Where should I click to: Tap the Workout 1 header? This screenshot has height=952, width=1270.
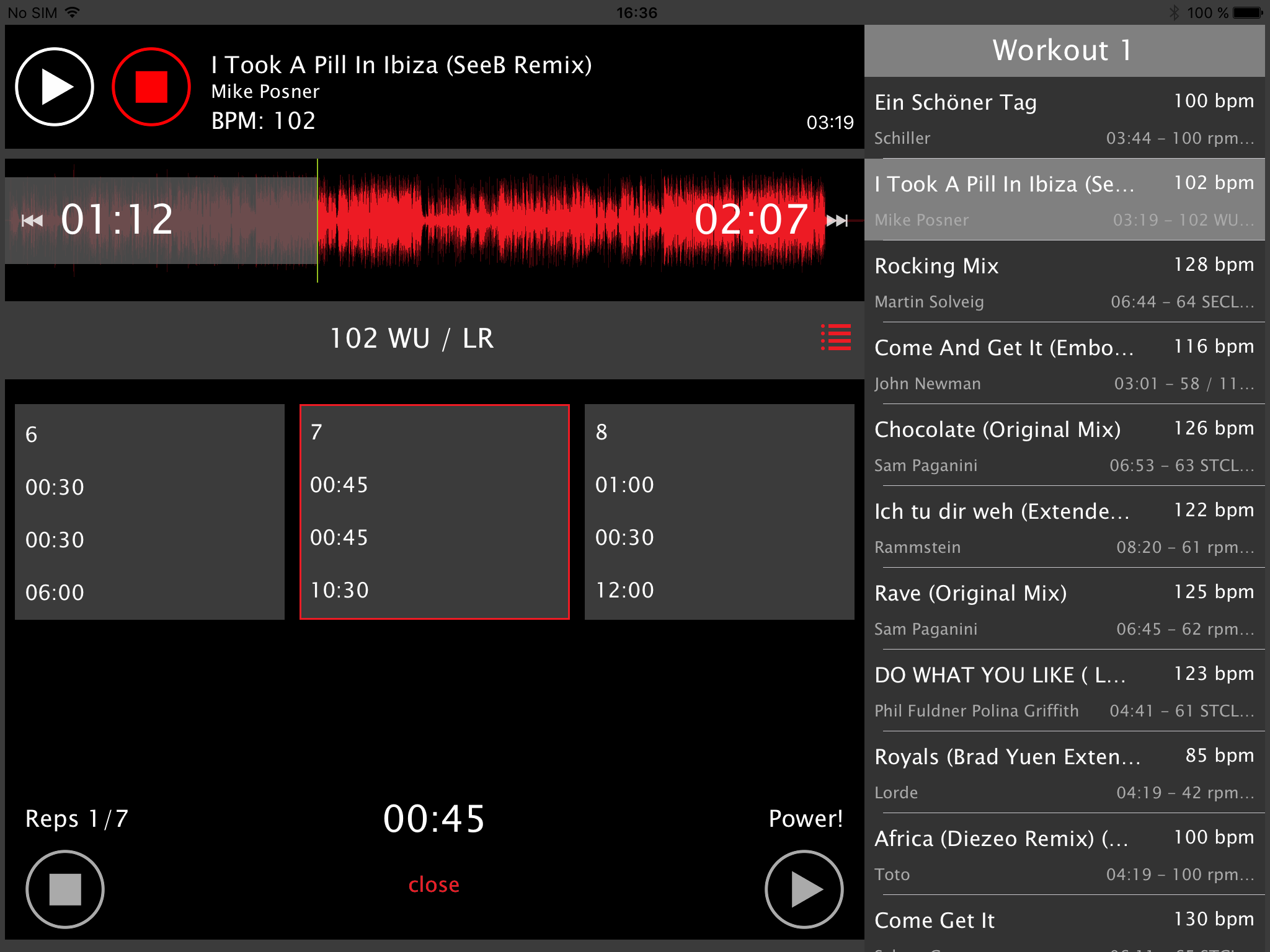1064,51
